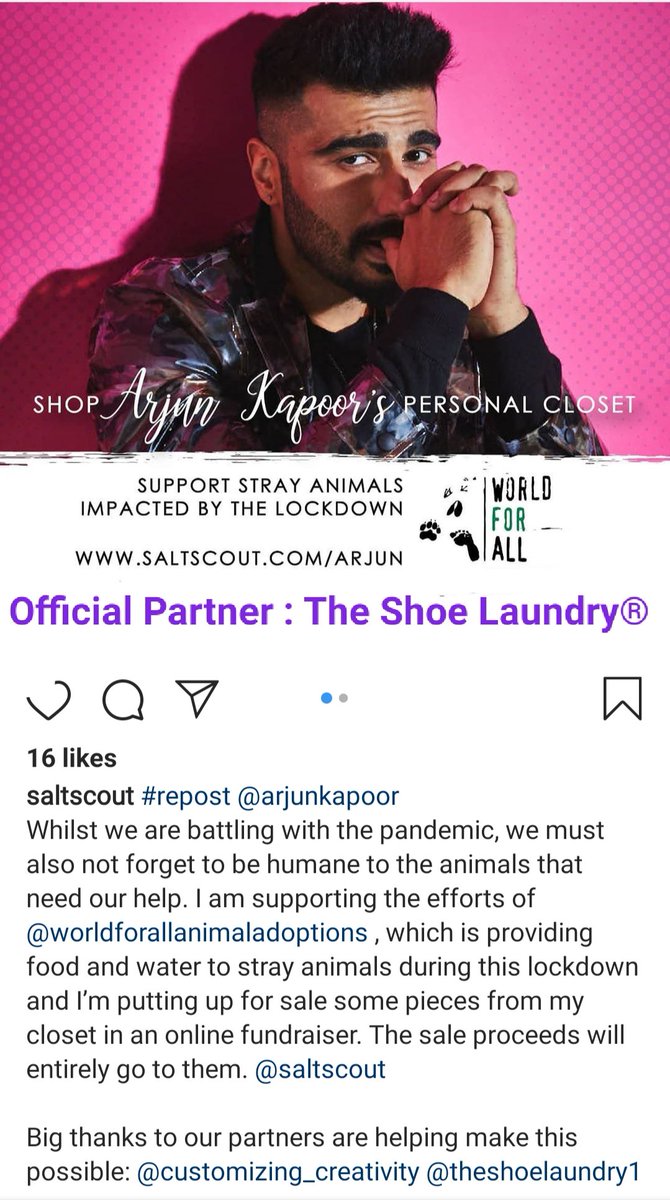
Task: Tap the WWW.SALTSCOUT.COM/ARJUN web address text
Action: tap(242, 556)
